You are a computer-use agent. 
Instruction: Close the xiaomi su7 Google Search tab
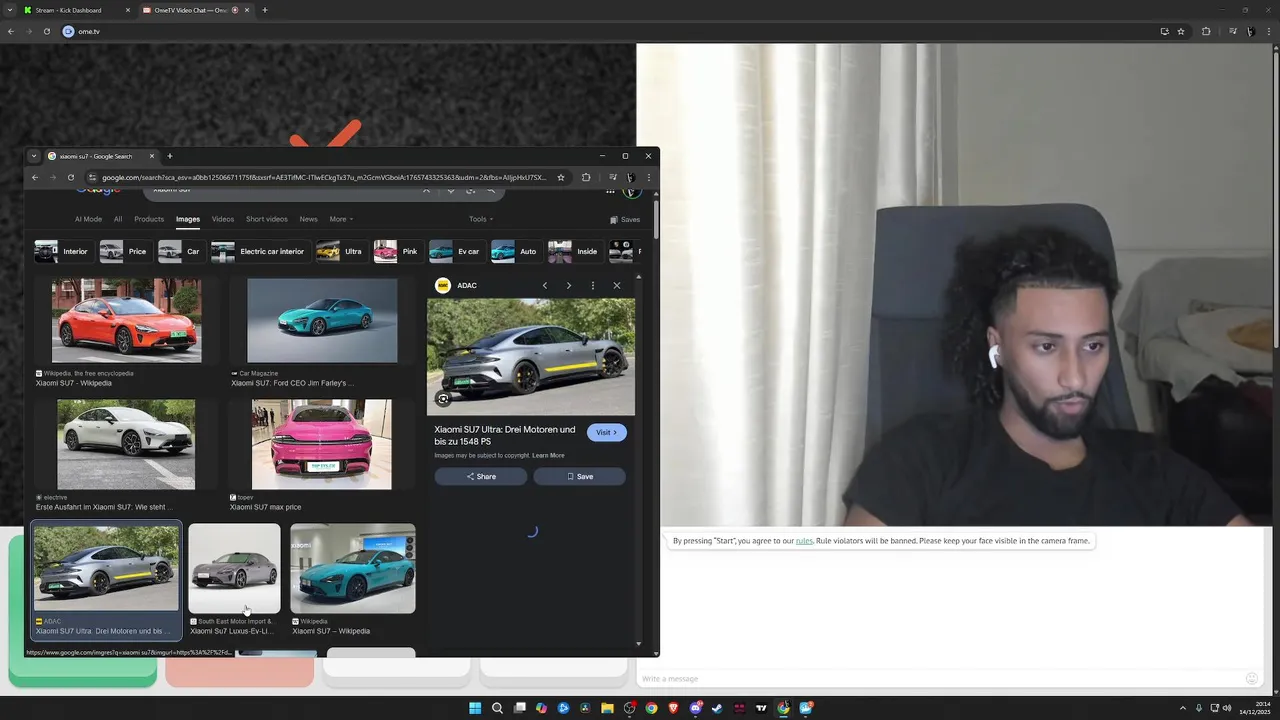152,156
